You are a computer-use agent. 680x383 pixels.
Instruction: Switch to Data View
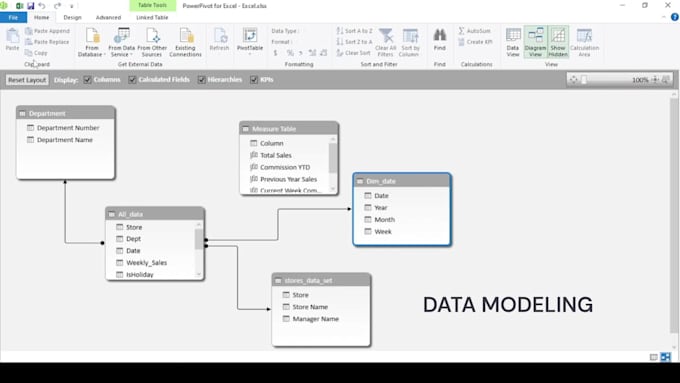513,42
